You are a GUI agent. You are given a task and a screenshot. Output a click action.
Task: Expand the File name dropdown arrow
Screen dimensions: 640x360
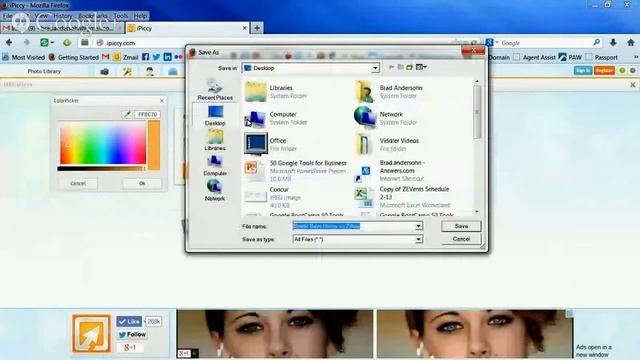418,226
